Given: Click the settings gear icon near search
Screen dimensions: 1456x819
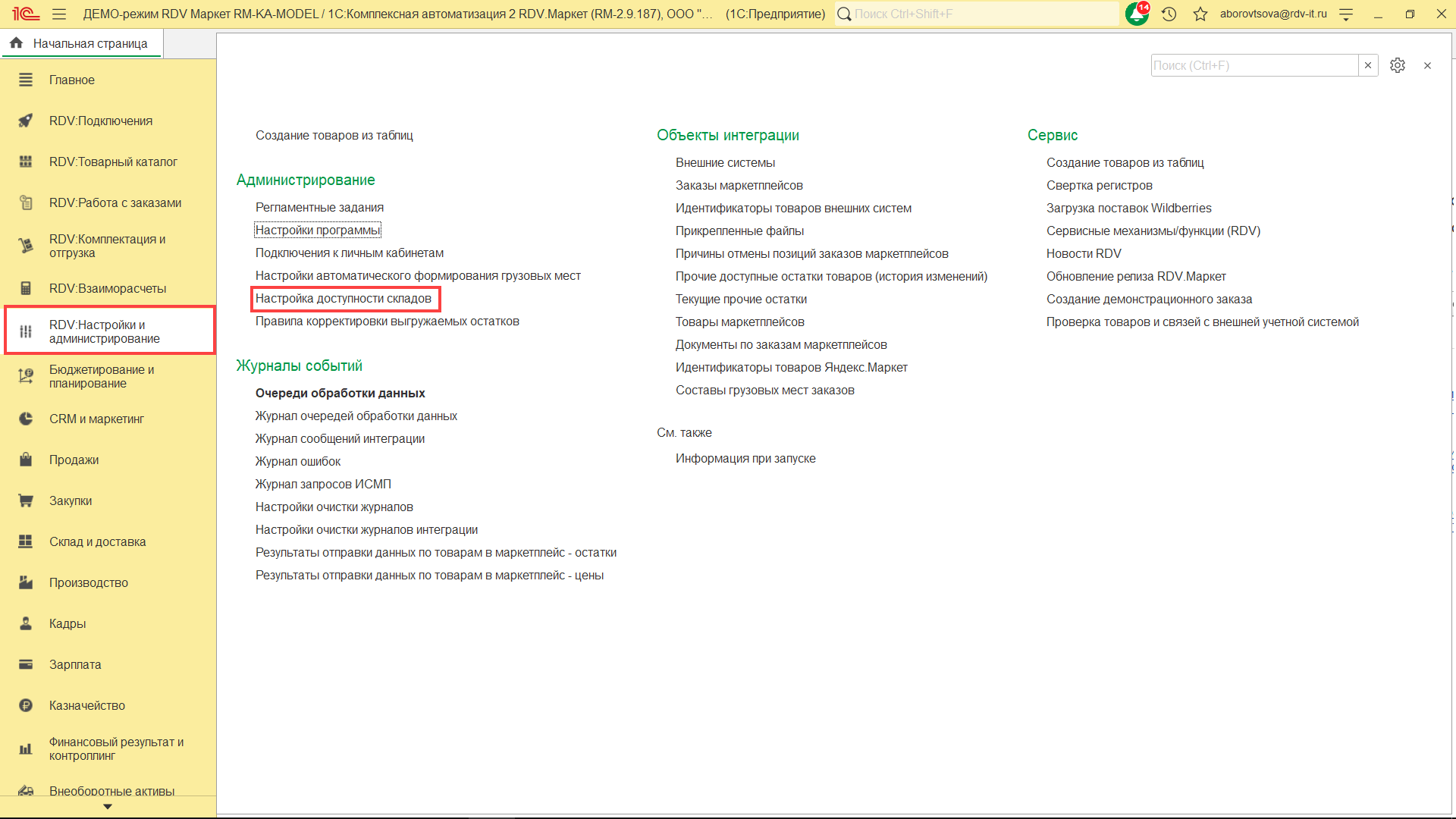Looking at the screenshot, I should (x=1397, y=65).
